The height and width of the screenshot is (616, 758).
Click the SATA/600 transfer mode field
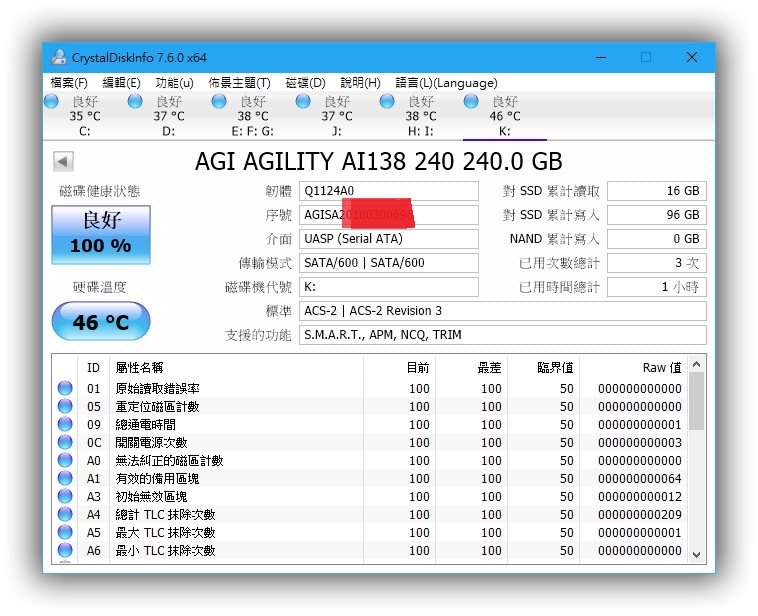click(x=389, y=263)
